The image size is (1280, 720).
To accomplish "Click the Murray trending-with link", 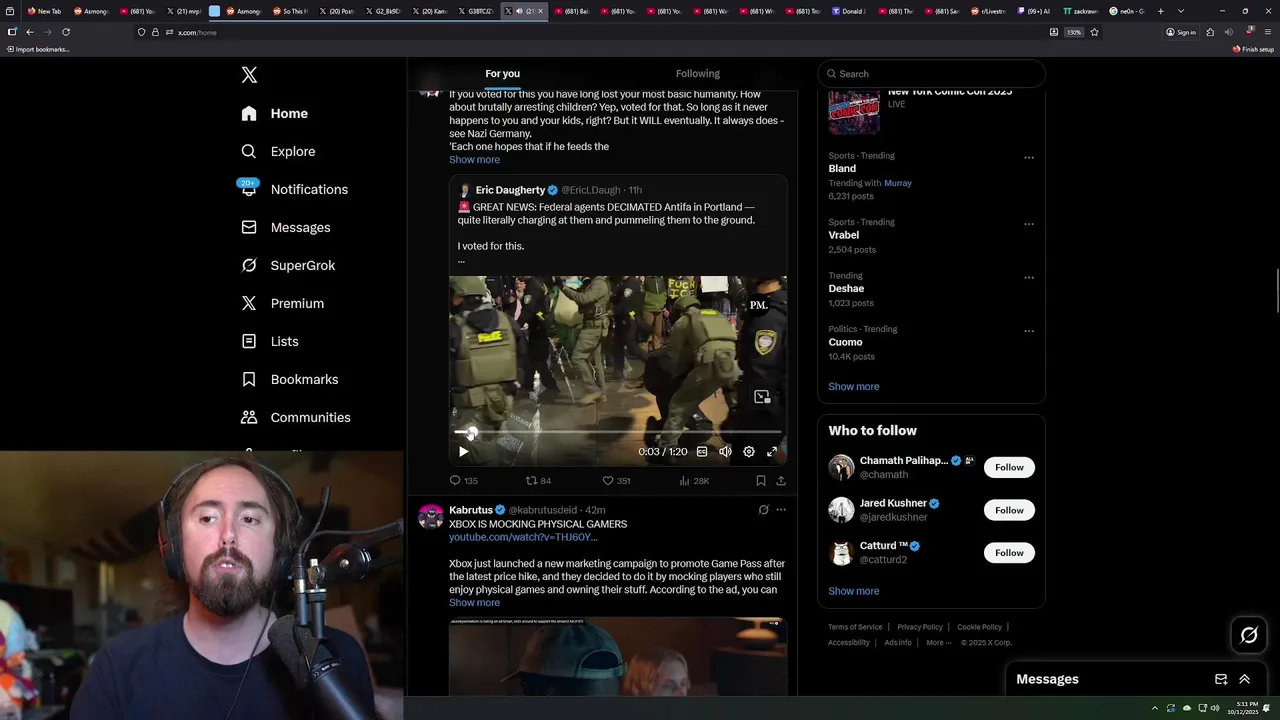I will (898, 183).
